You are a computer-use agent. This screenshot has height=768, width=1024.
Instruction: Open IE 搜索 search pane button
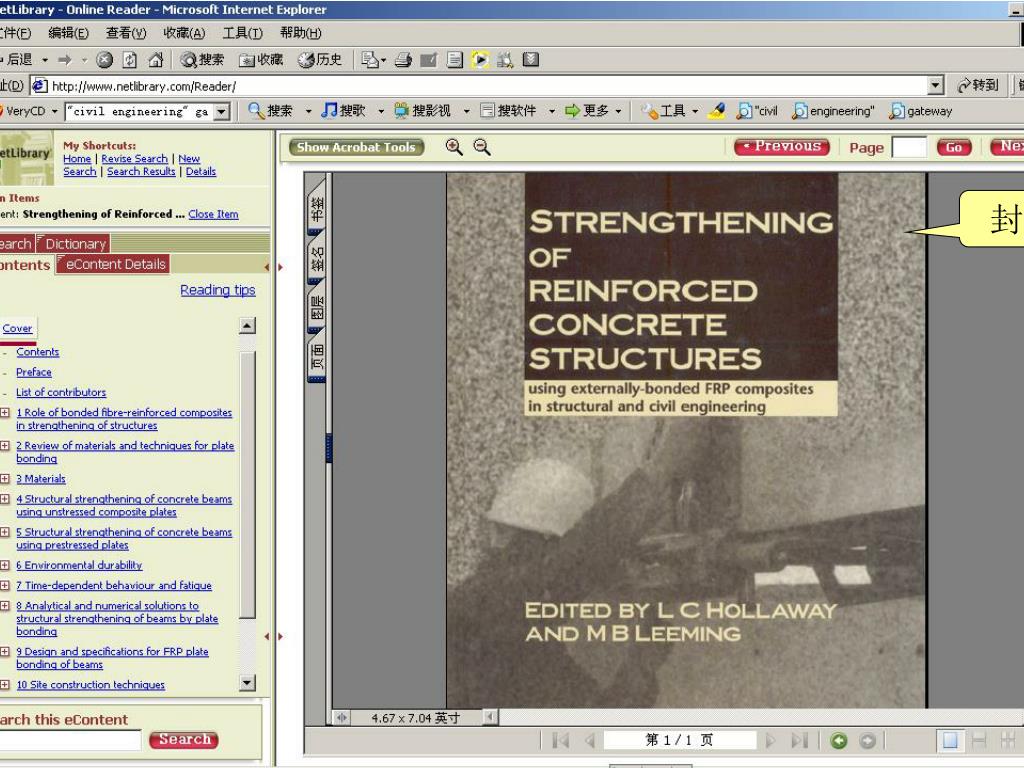click(x=202, y=60)
